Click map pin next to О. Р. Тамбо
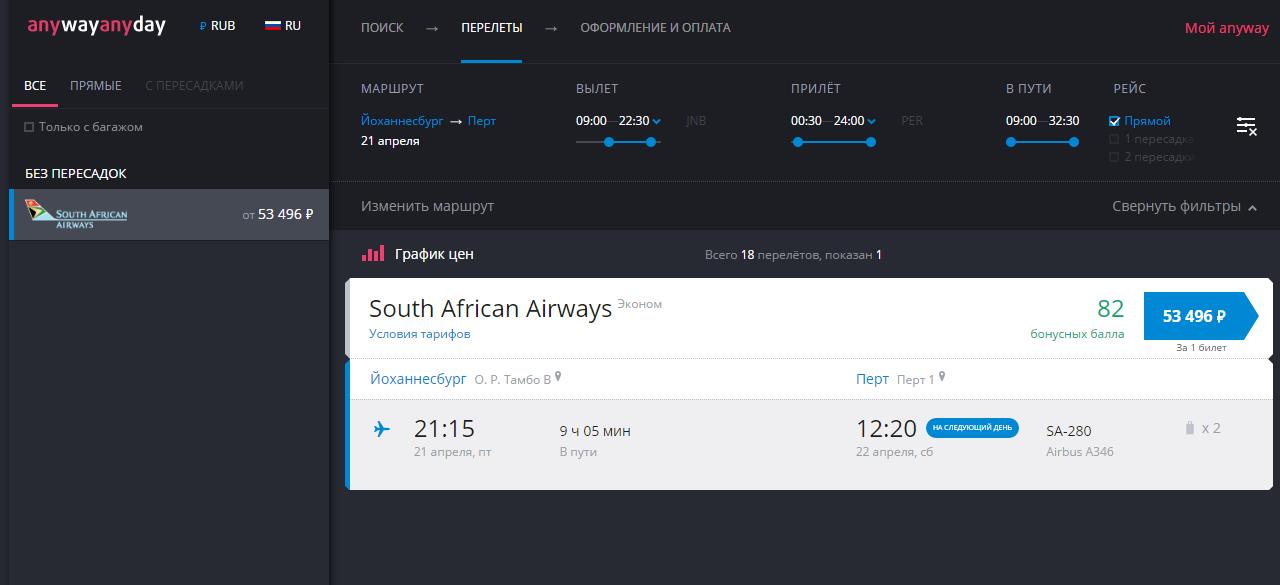 point(559,378)
